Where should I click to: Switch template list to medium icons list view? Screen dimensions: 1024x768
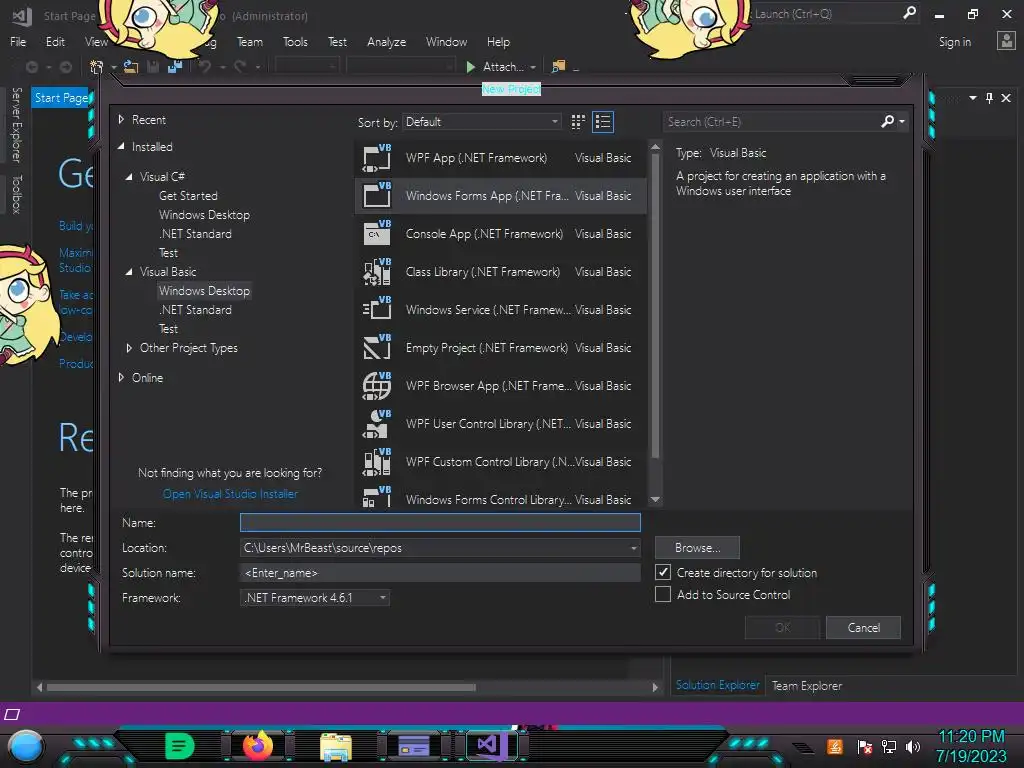603,122
